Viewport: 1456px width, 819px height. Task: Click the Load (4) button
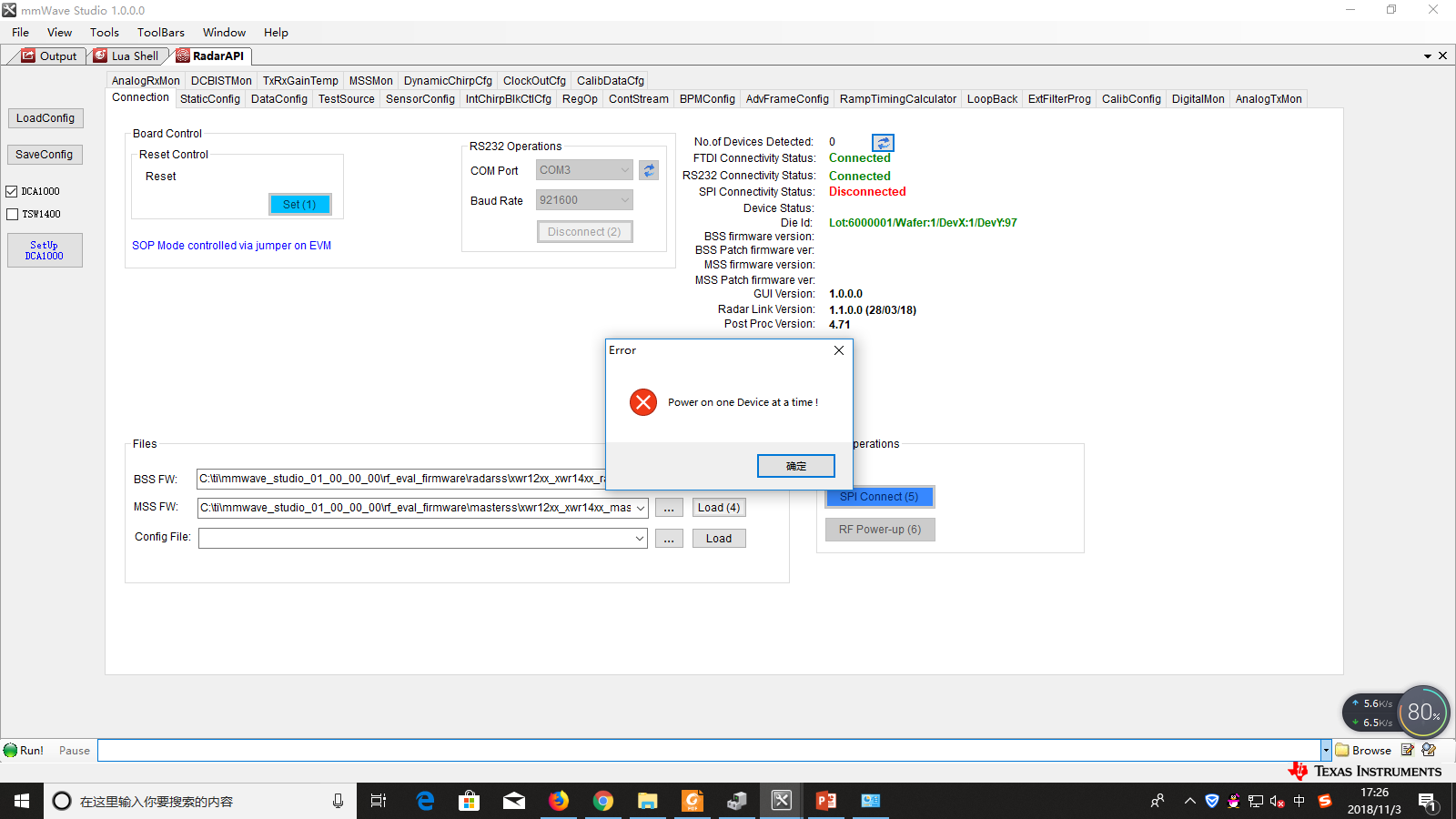pos(719,508)
